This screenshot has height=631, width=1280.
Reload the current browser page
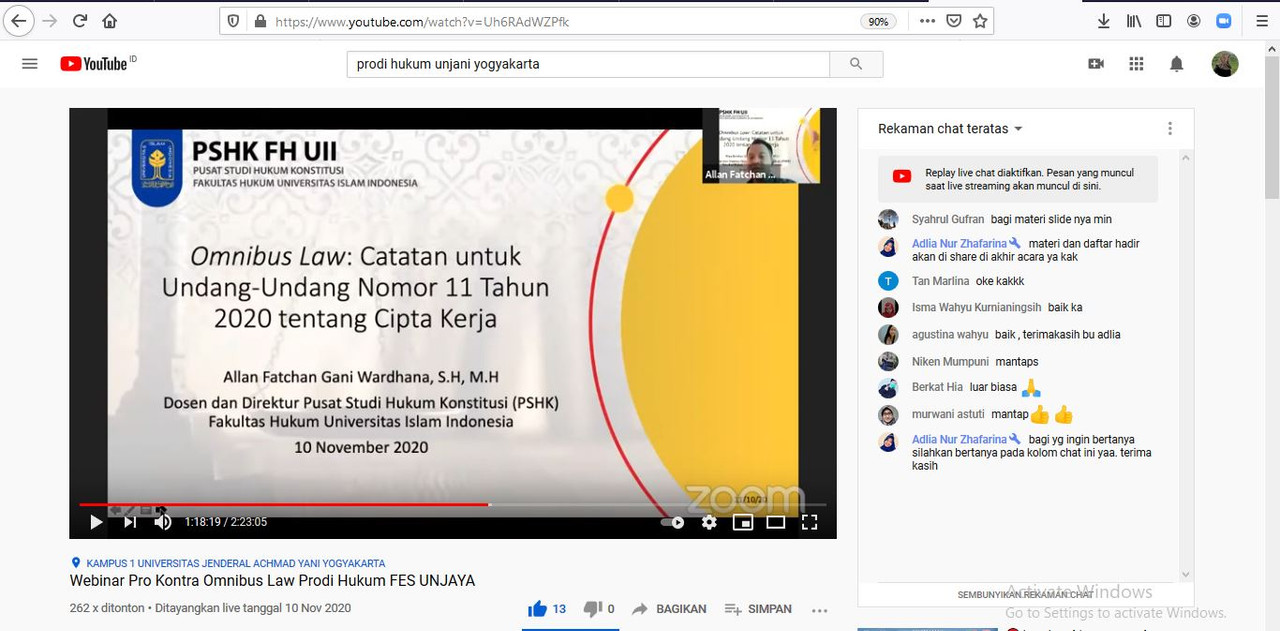click(80, 21)
